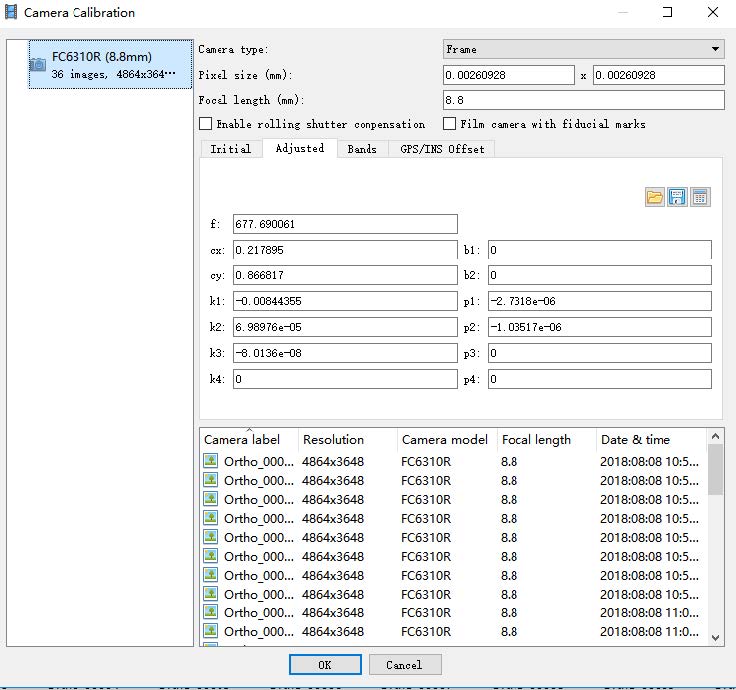Click the table icon beside the save icon
This screenshot has width=736, height=690.
coord(700,197)
